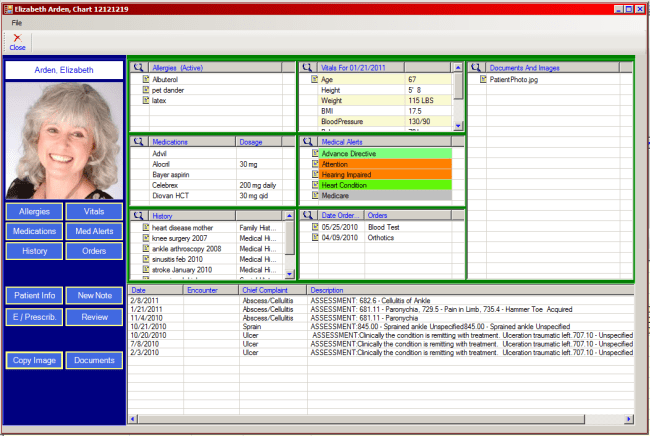The width and height of the screenshot is (650, 436).
Task: Open Patient Info
Action: tap(34, 295)
